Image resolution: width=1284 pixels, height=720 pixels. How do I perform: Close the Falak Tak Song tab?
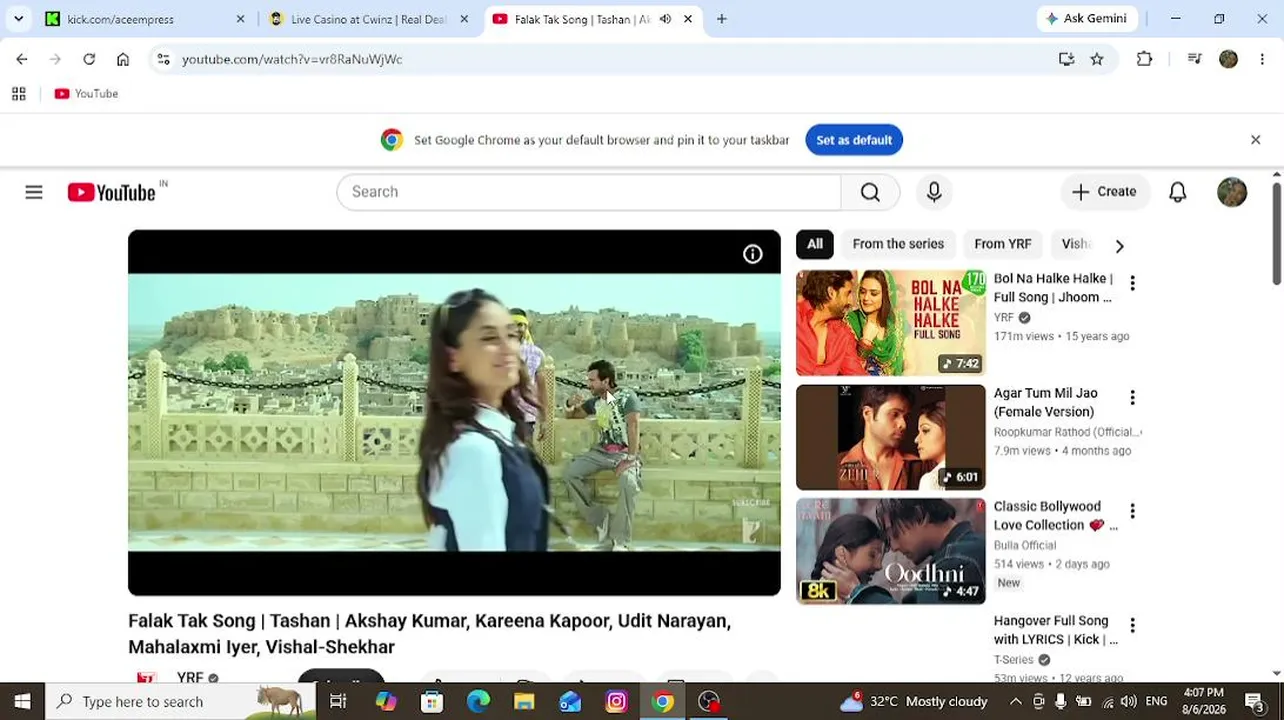pyautogui.click(x=688, y=19)
